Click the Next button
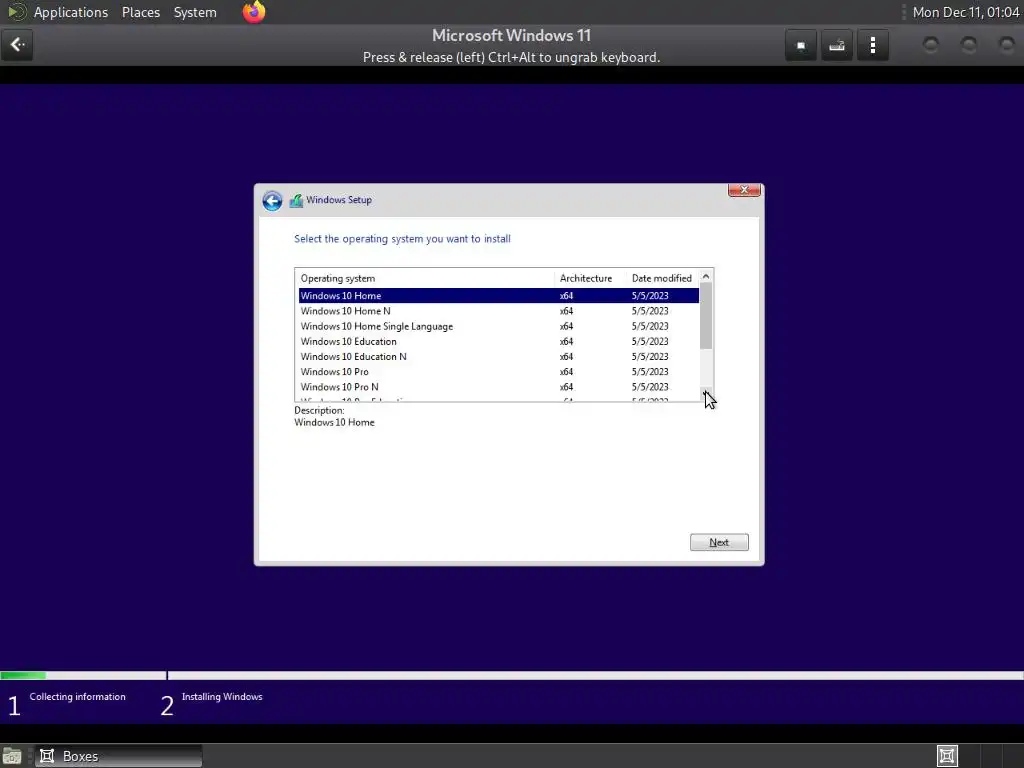1024x768 pixels. point(719,542)
